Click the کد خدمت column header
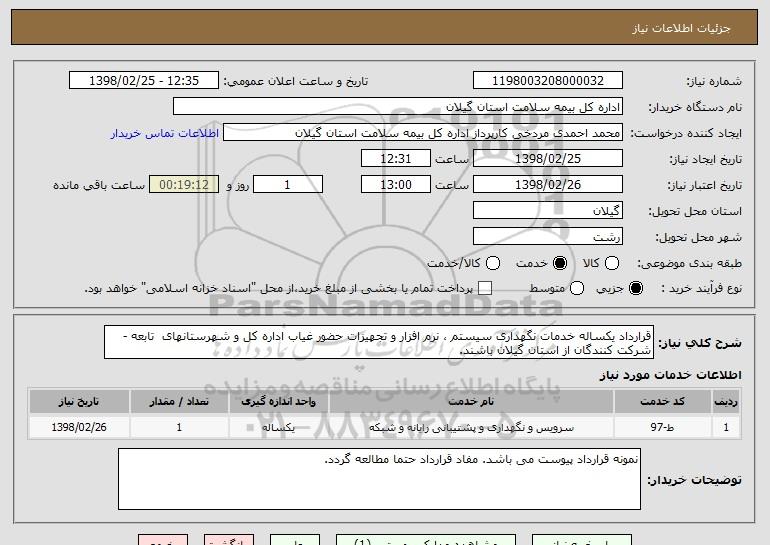The width and height of the screenshot is (770, 545). pyautogui.click(x=662, y=402)
